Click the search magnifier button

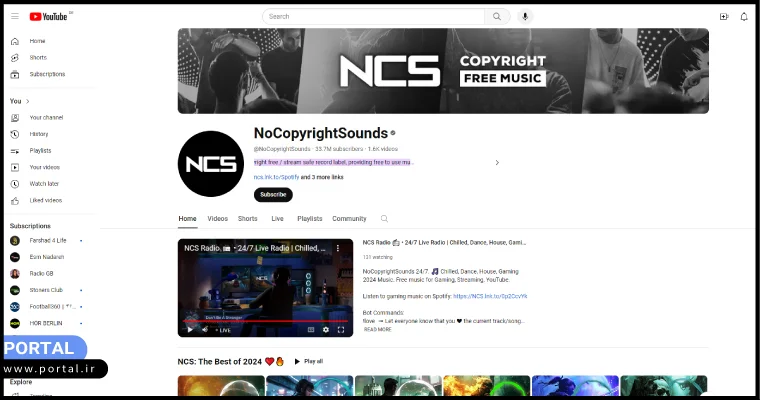(x=497, y=16)
